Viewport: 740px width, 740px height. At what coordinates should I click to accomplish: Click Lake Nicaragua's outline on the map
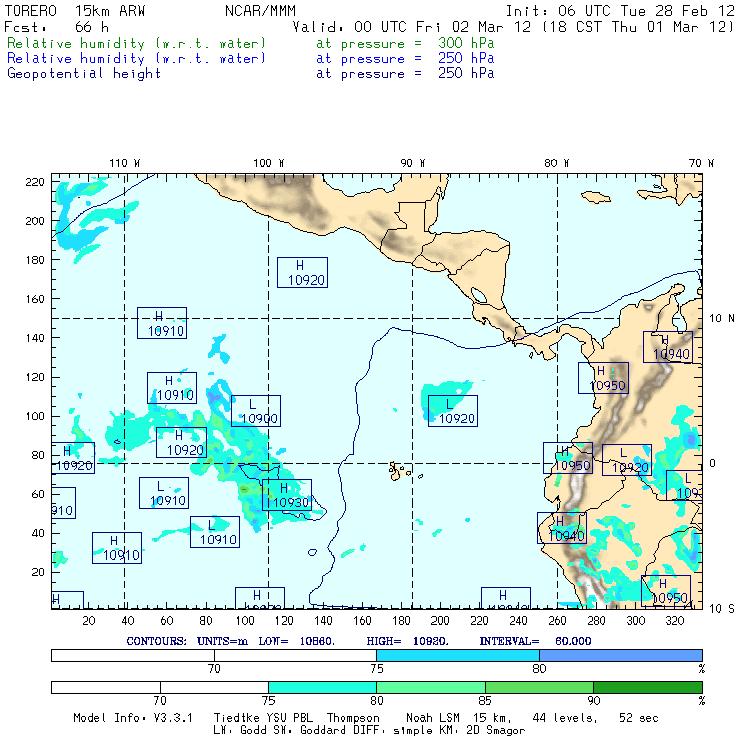(479, 295)
